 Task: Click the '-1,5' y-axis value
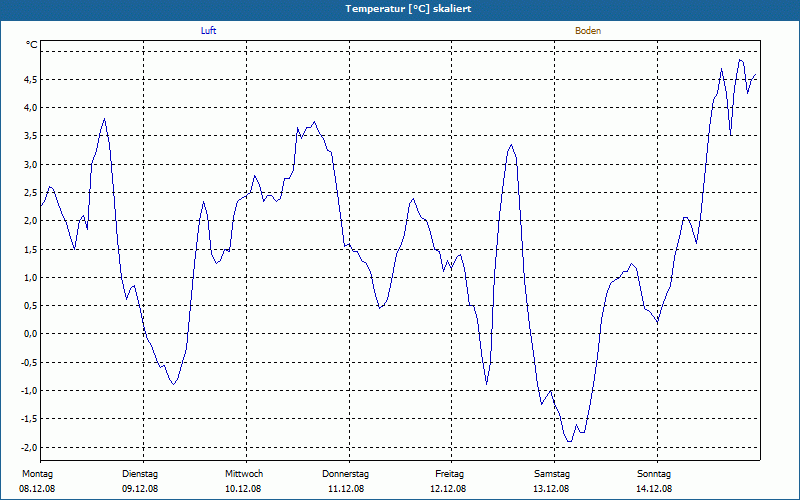click(29, 418)
